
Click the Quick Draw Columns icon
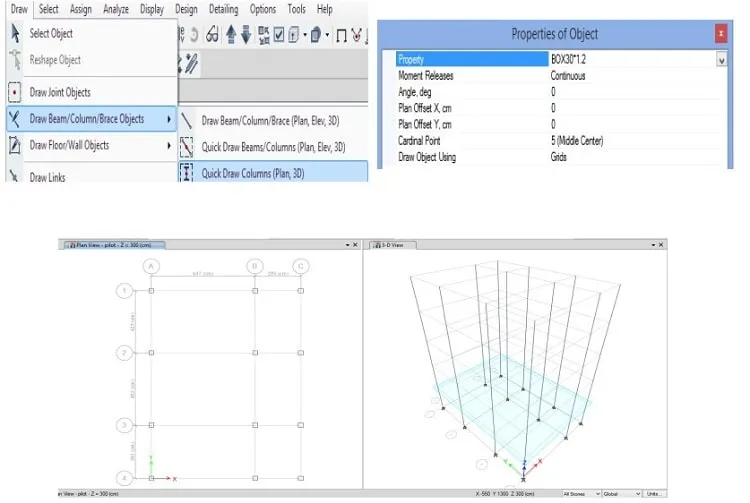point(187,173)
